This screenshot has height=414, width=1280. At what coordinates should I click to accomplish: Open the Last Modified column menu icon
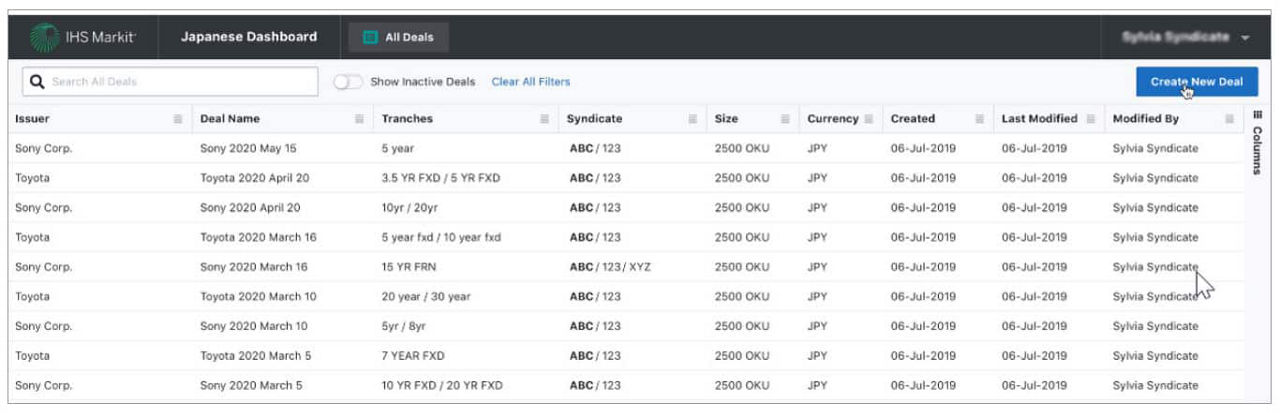[x=1091, y=119]
